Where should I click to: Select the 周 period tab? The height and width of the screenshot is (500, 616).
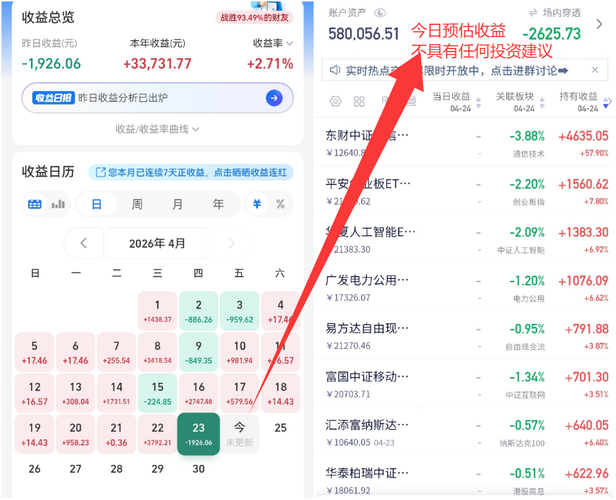(137, 204)
